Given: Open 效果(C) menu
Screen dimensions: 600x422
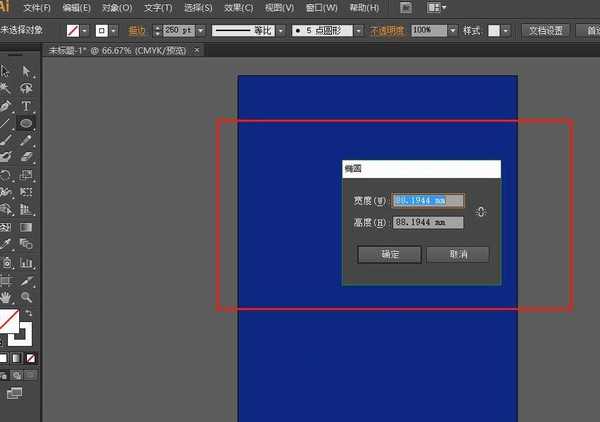Looking at the screenshot, I should coord(238,8).
